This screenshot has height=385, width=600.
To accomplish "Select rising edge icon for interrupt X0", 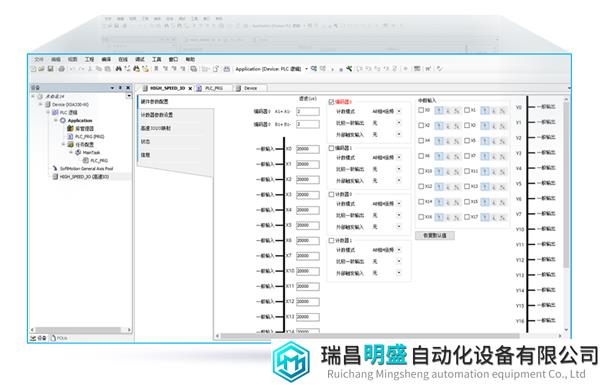I will coord(439,111).
